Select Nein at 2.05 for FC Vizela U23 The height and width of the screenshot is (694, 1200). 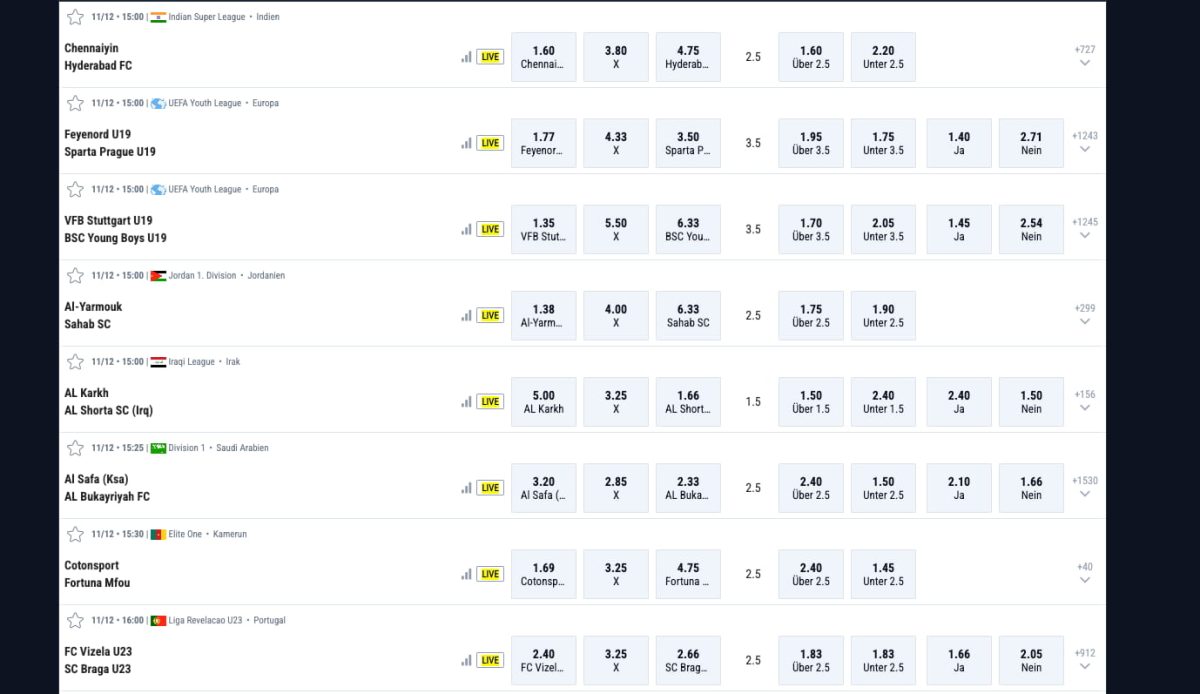(1031, 660)
